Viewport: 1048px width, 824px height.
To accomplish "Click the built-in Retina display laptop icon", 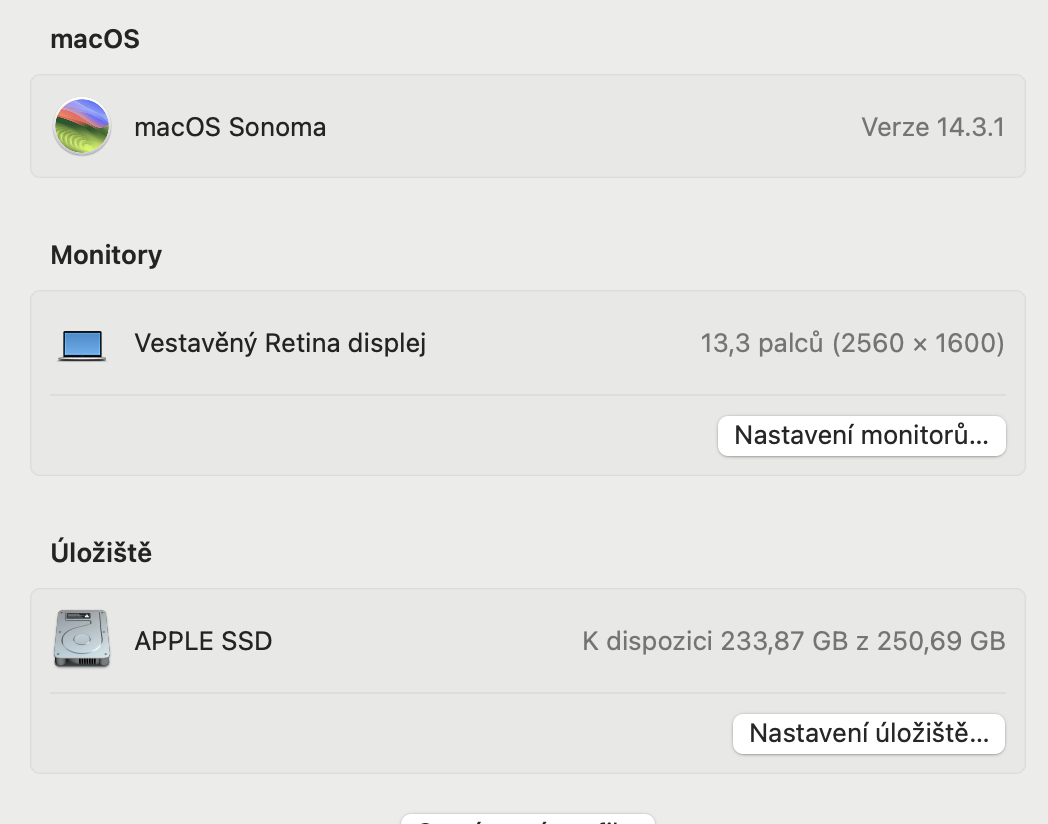I will pyautogui.click(x=82, y=345).
